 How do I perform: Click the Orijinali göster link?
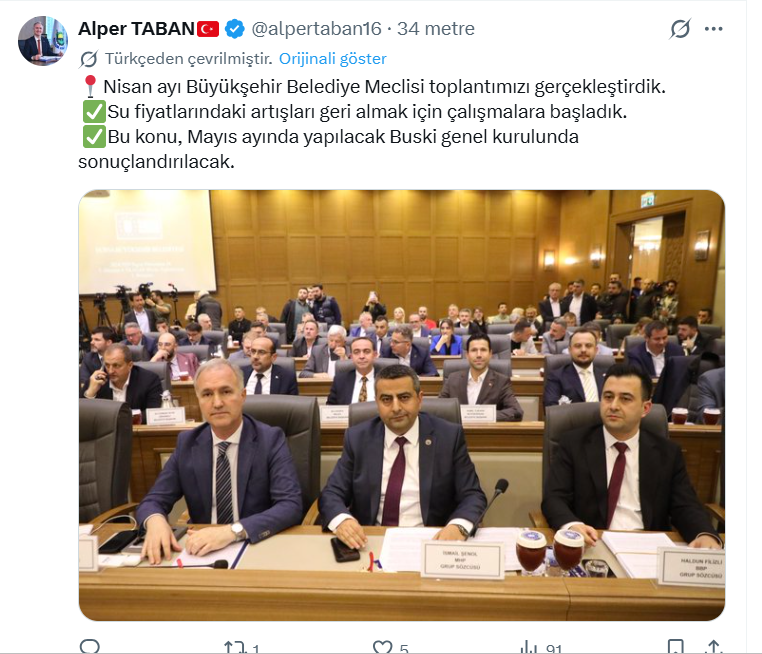click(x=332, y=59)
